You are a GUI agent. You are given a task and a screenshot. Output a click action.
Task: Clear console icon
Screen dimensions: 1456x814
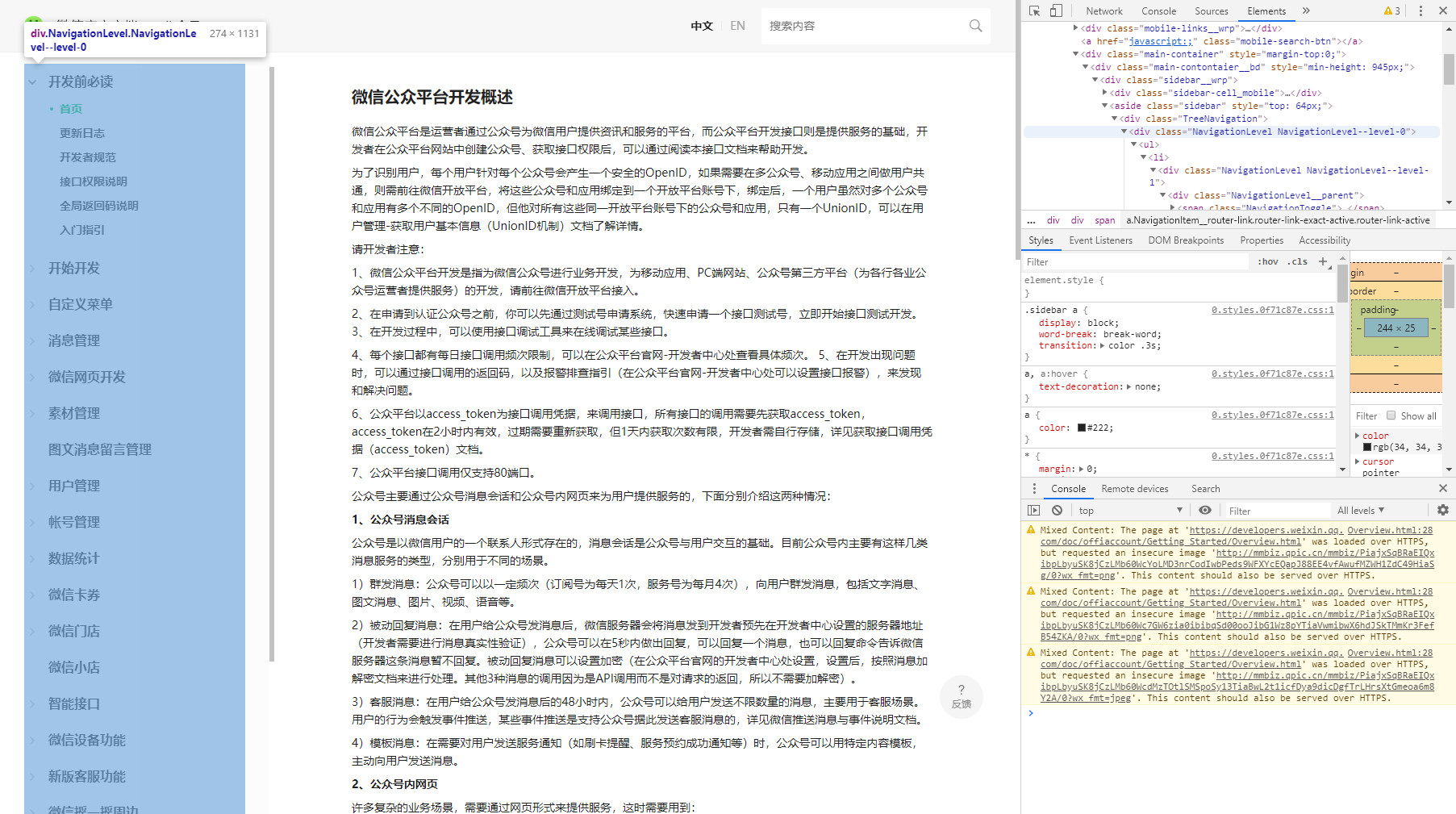1057,510
